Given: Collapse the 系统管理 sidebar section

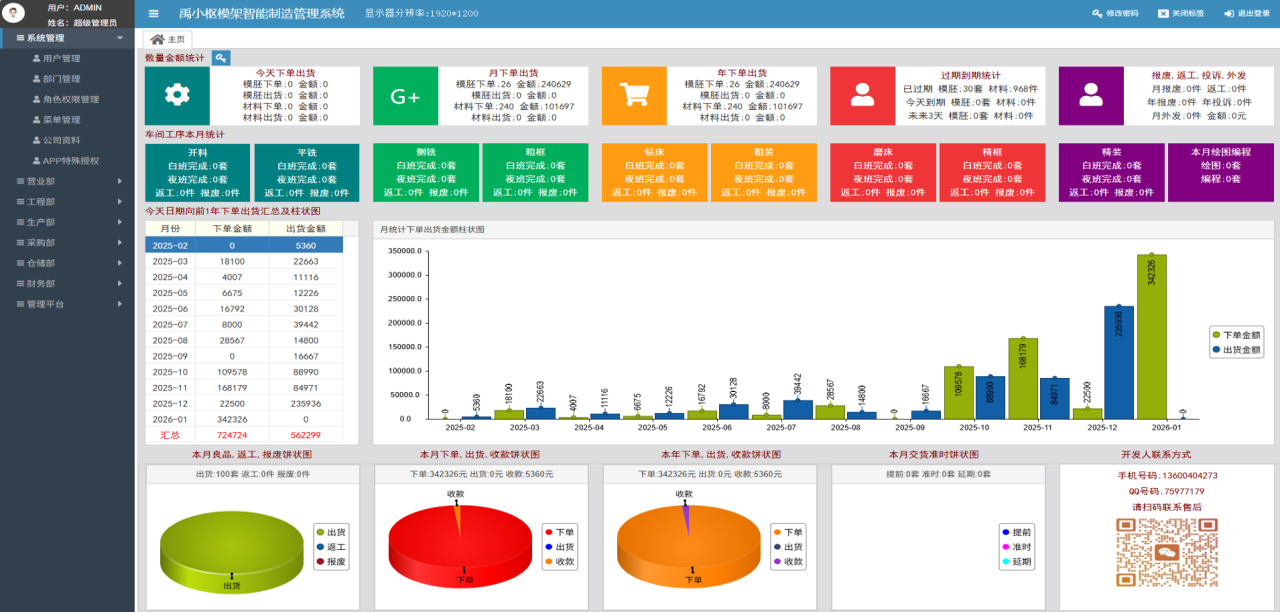Looking at the screenshot, I should point(67,38).
